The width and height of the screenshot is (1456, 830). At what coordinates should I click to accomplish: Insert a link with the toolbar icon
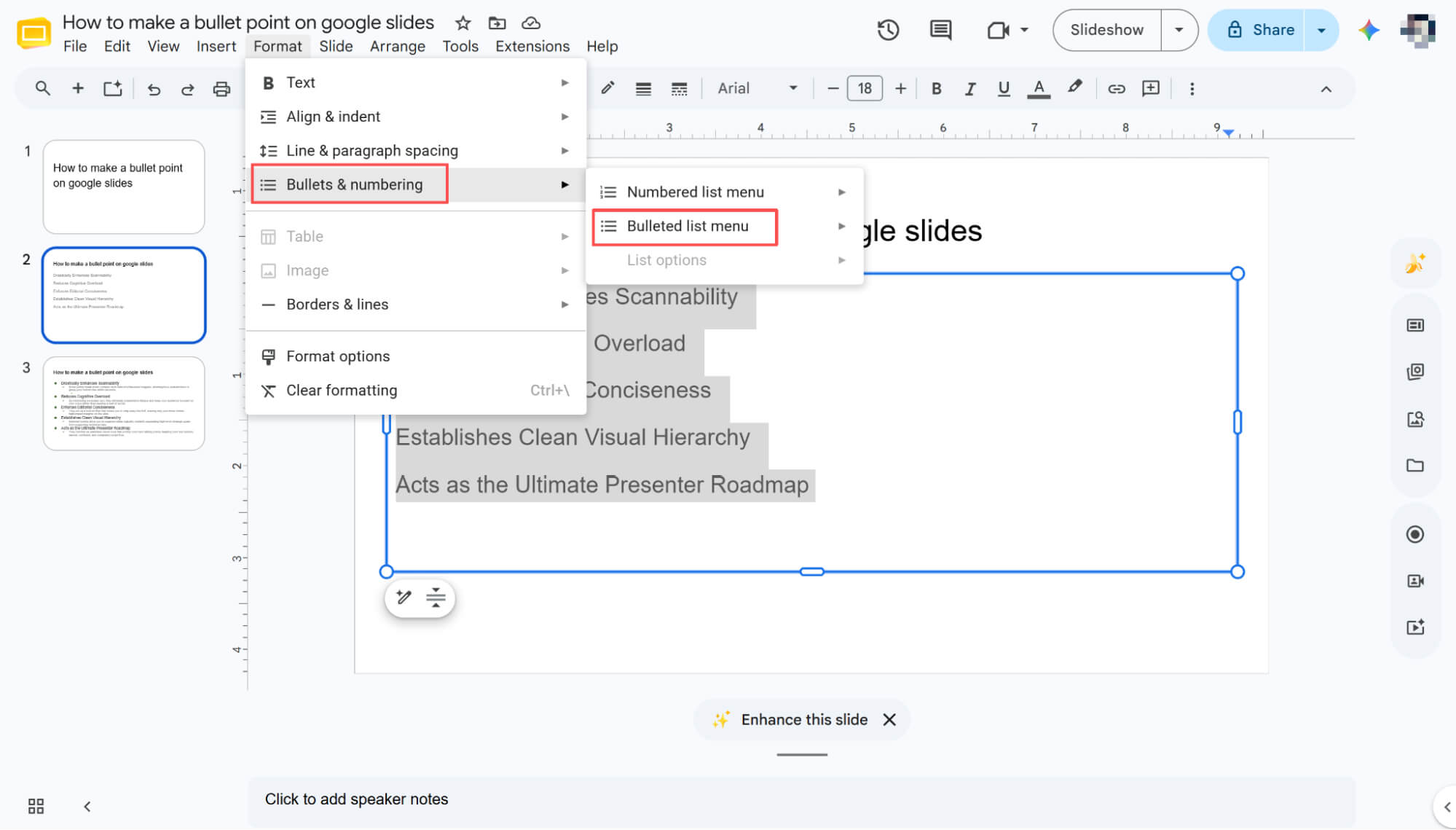click(1117, 89)
